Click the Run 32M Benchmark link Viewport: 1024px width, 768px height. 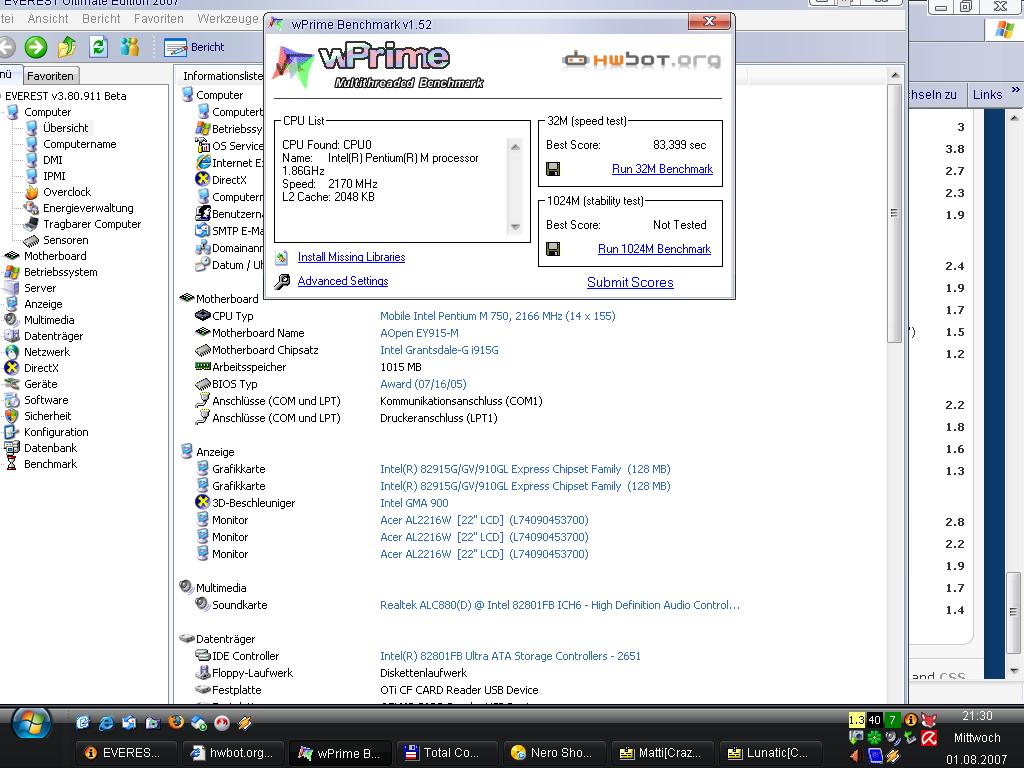click(x=662, y=169)
